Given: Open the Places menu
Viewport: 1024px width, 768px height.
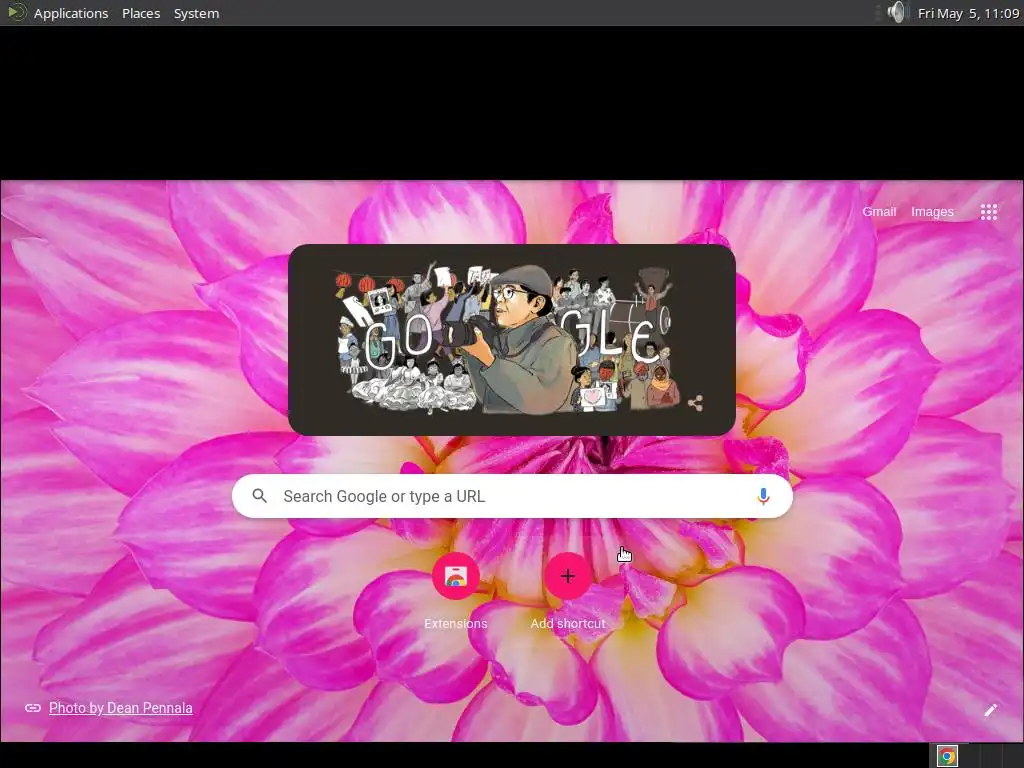Looking at the screenshot, I should coord(141,13).
